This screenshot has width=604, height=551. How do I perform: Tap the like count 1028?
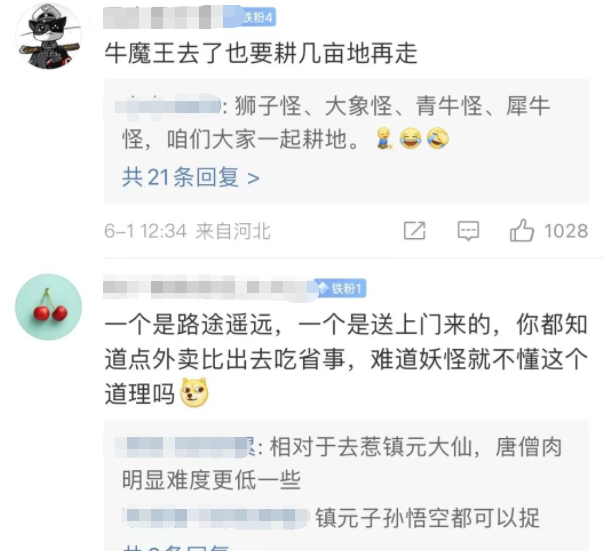pos(566,231)
